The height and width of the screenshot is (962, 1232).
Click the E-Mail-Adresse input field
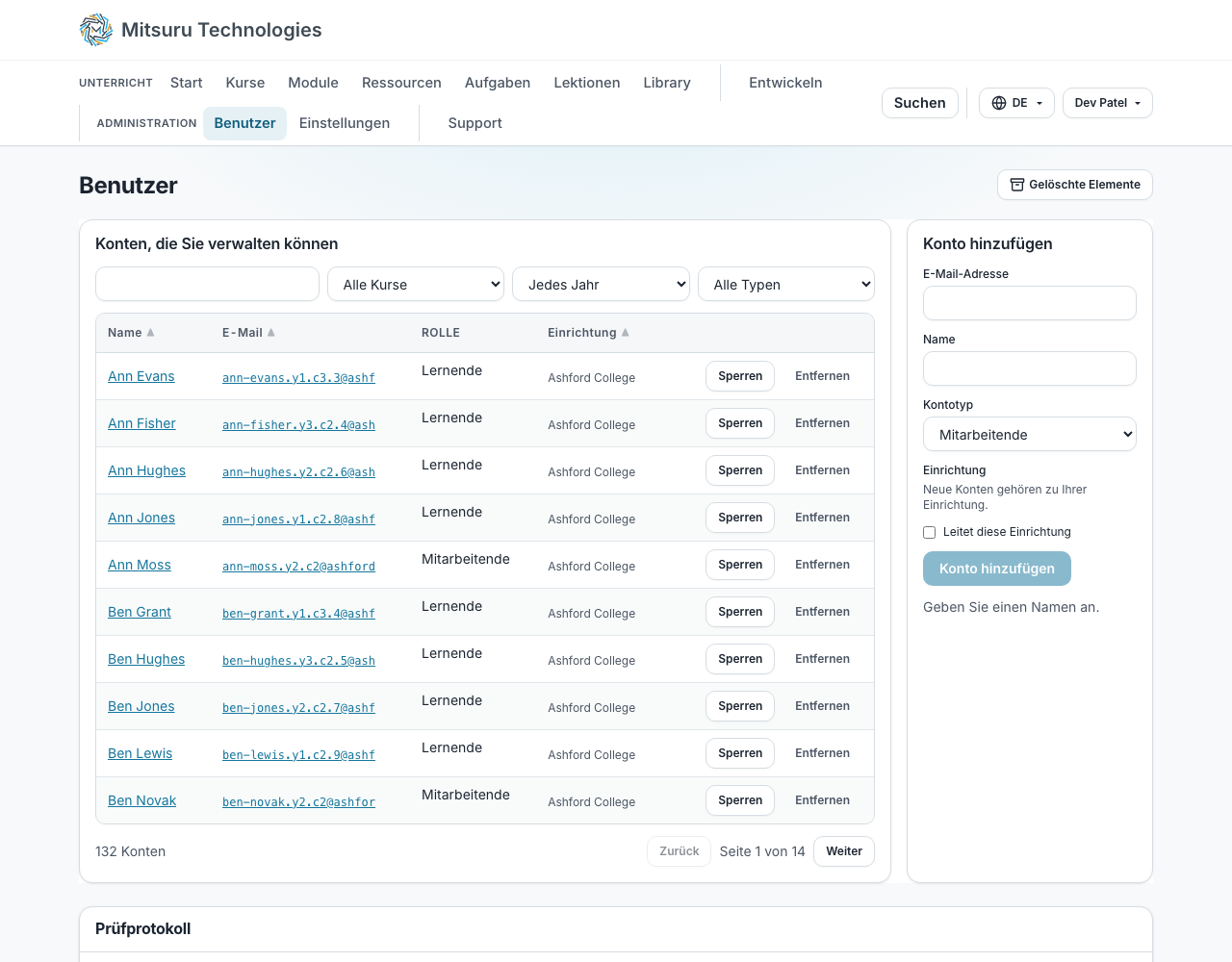pos(1030,303)
